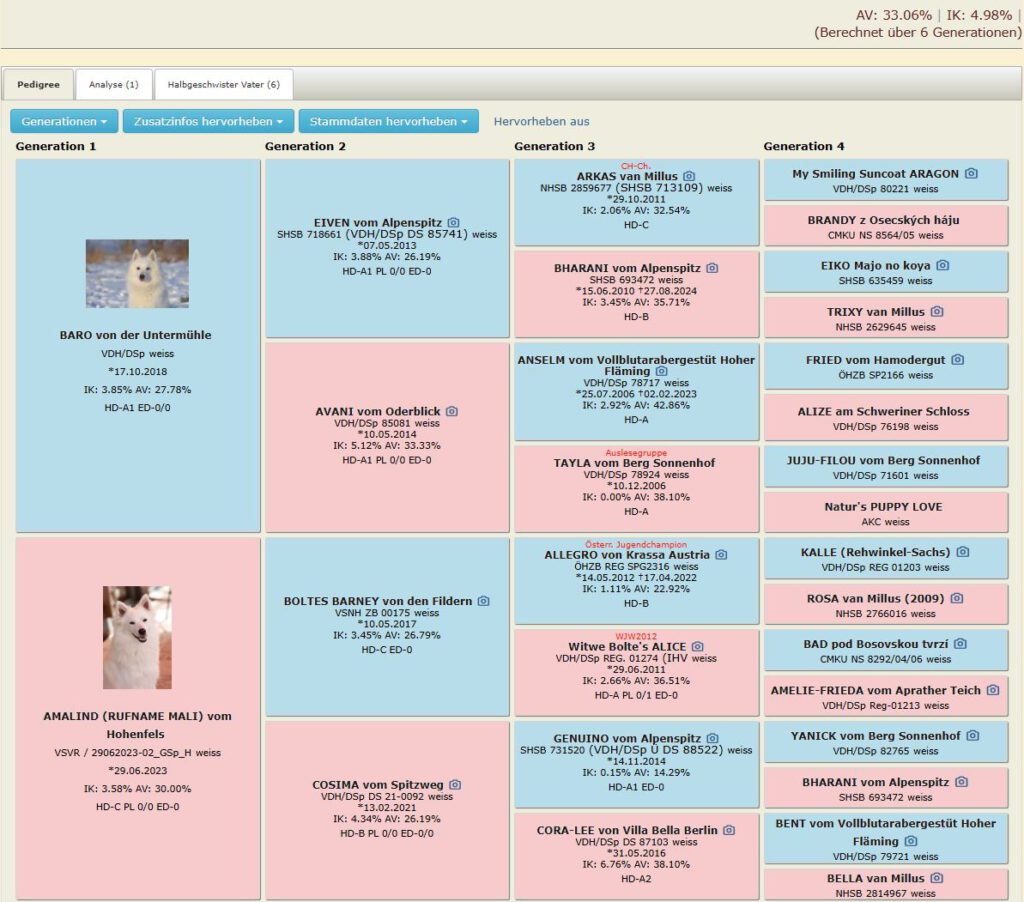The height and width of the screenshot is (902, 1024).
Task: Click camera icon next to COSIMA vom Spitzweg
Action: [x=455, y=785]
